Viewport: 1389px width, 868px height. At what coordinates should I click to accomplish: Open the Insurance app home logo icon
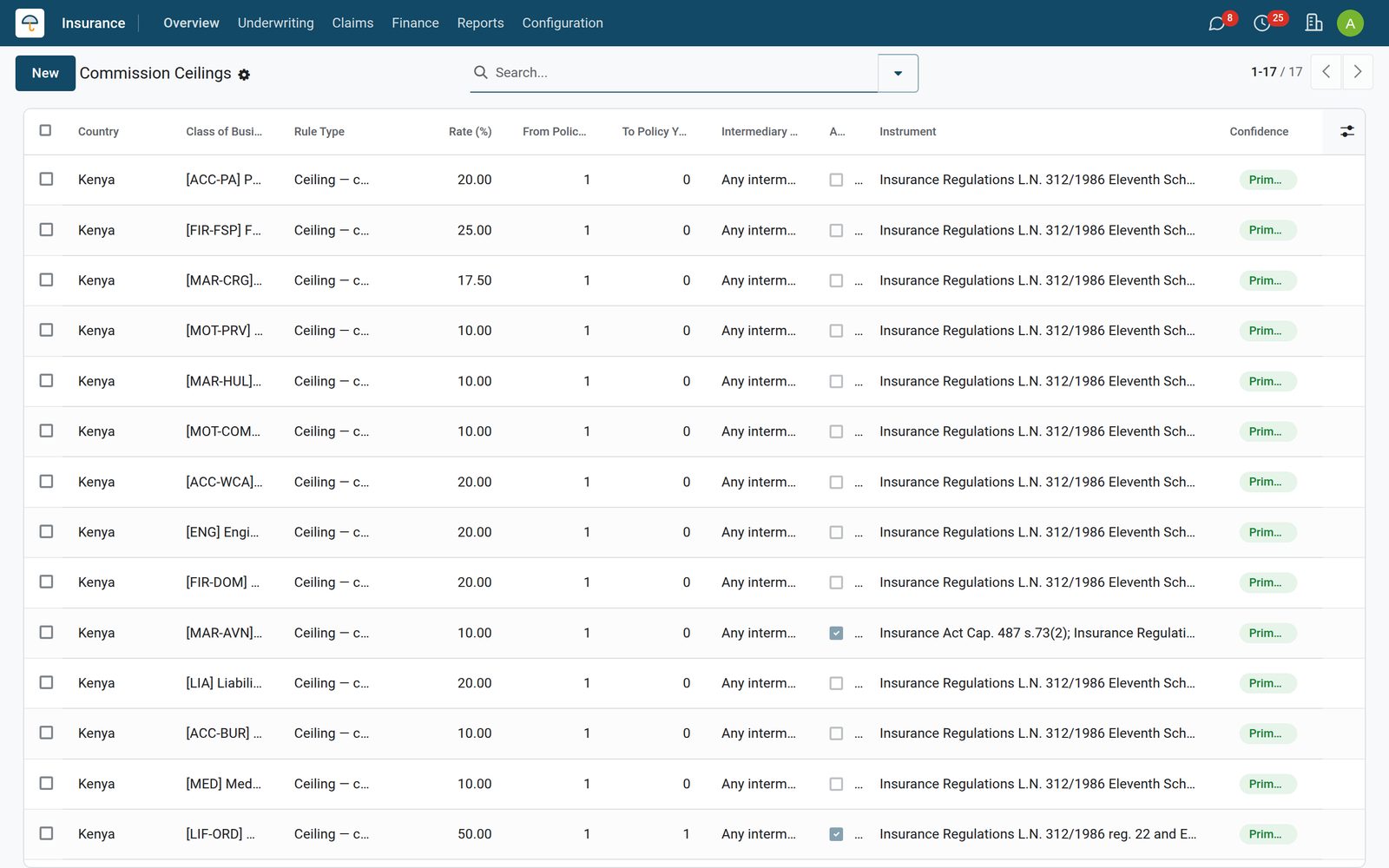pos(30,23)
